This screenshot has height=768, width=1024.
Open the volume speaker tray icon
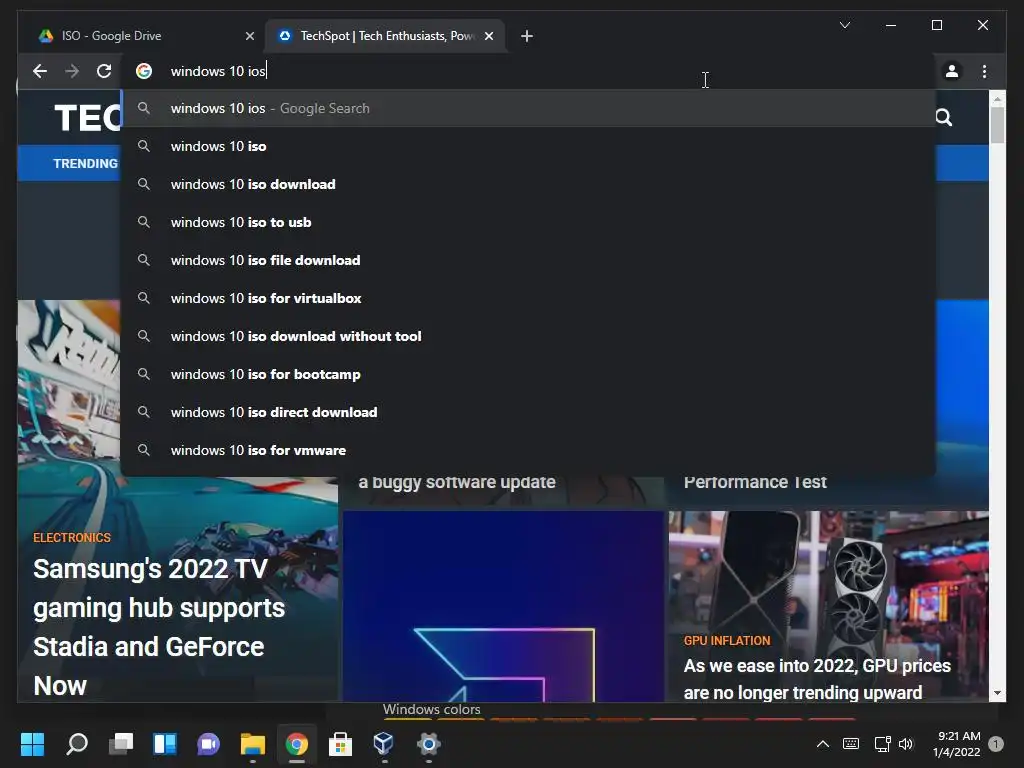906,744
